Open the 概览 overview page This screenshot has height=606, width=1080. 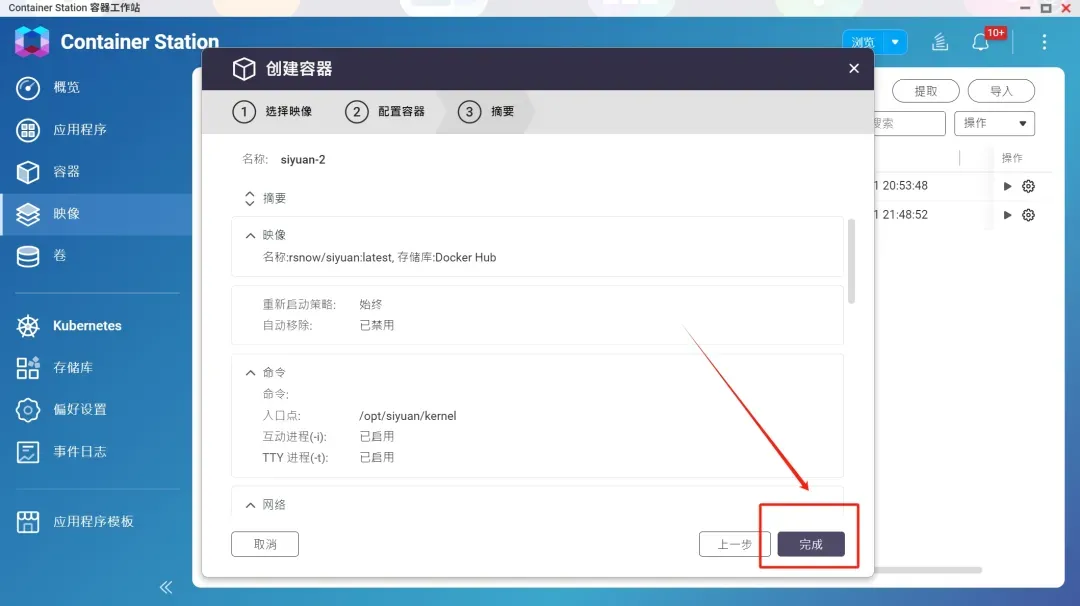pyautogui.click(x=66, y=88)
